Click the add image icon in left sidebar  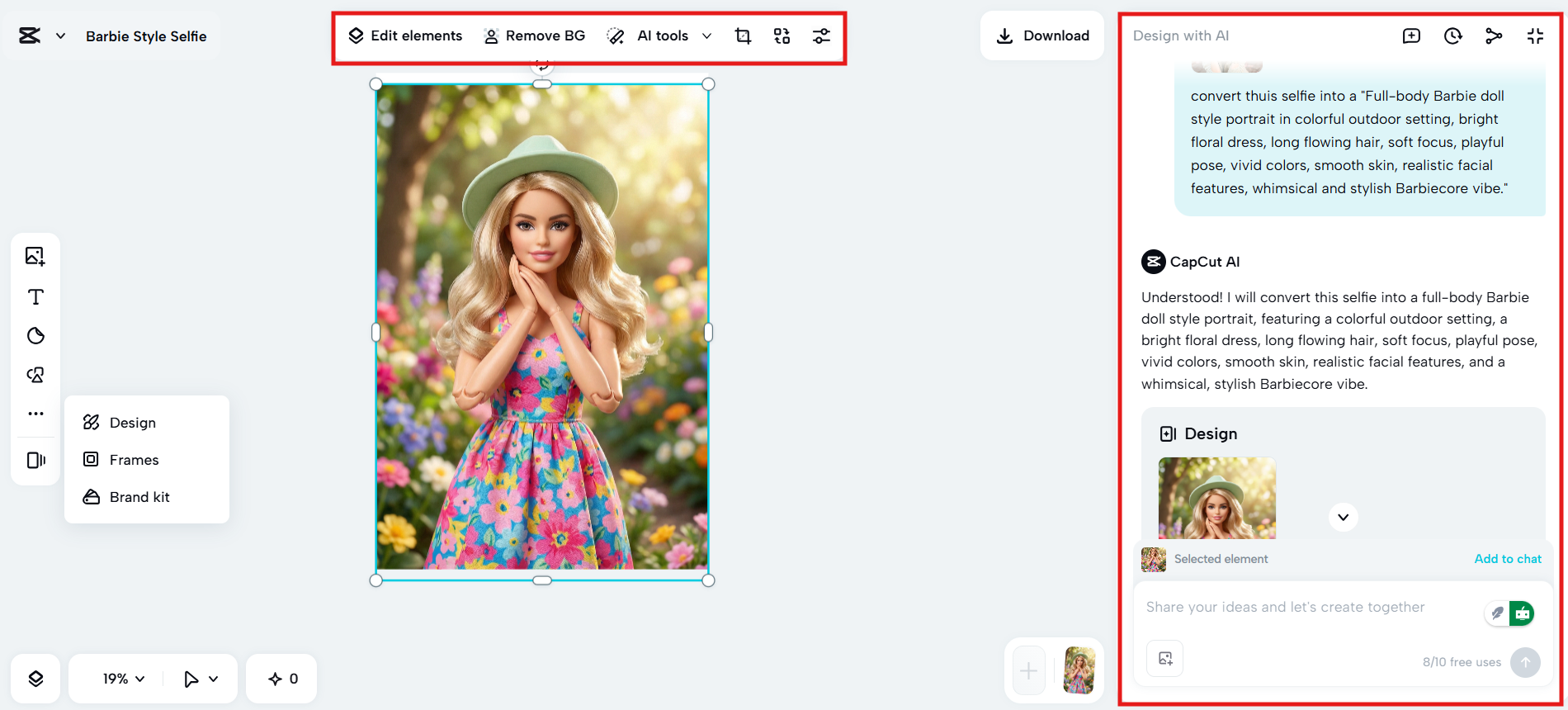tap(35, 256)
